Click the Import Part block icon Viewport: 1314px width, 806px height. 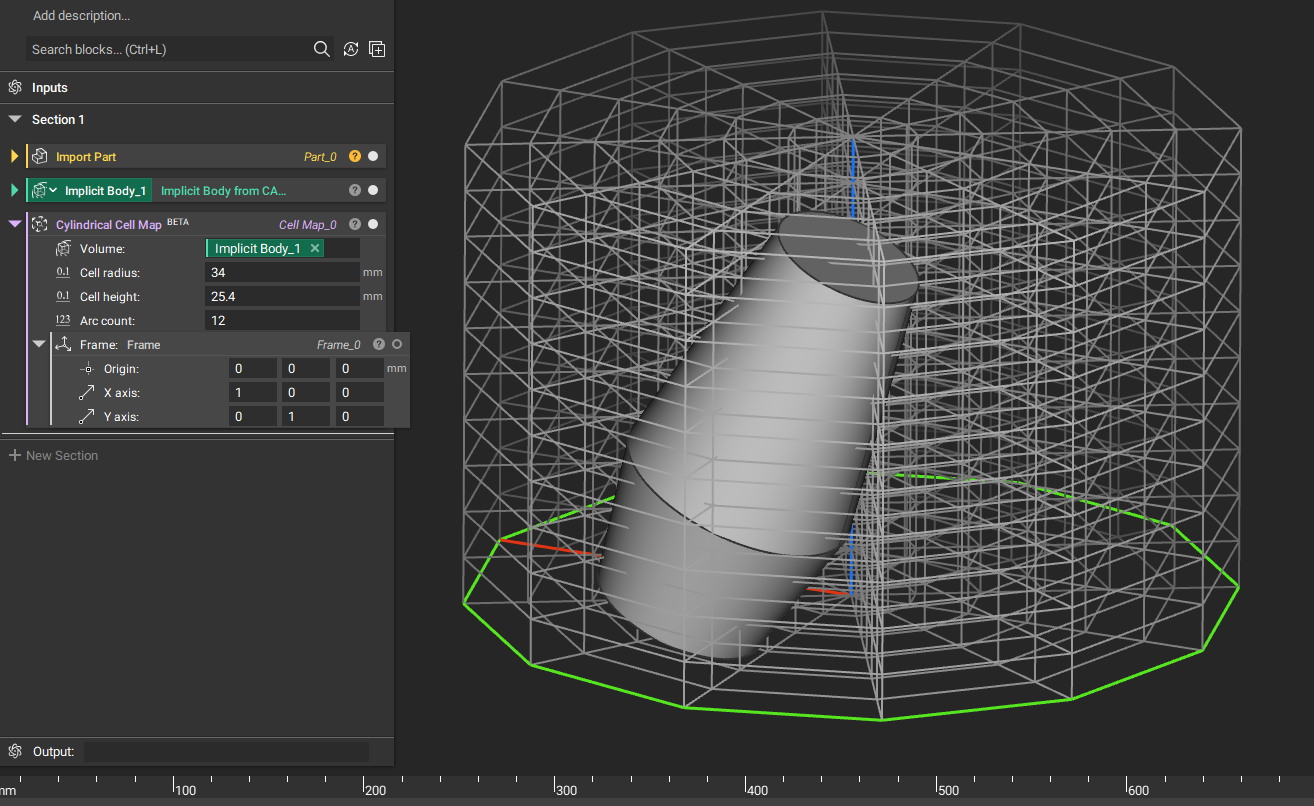[x=39, y=157]
